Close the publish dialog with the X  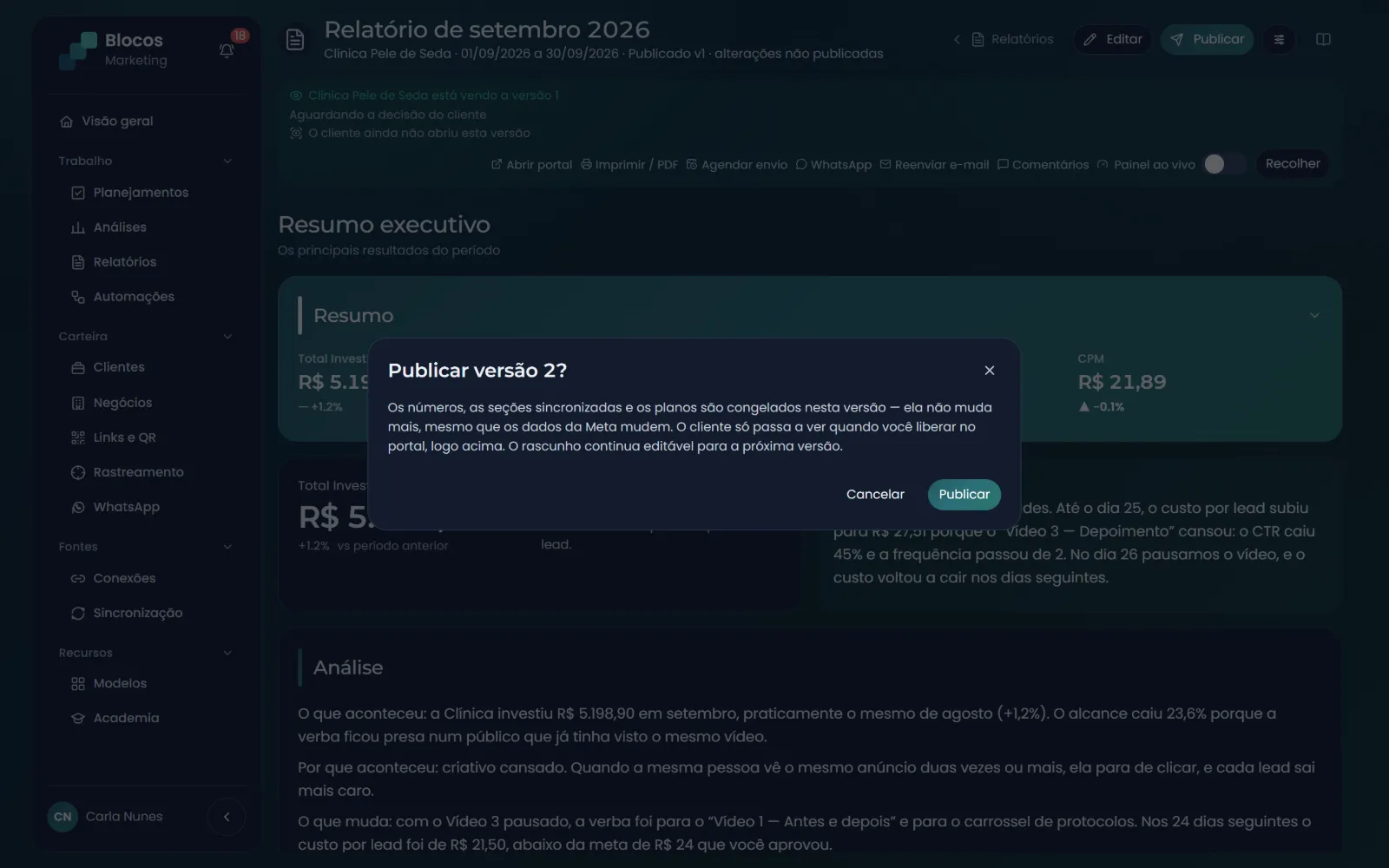pos(989,371)
